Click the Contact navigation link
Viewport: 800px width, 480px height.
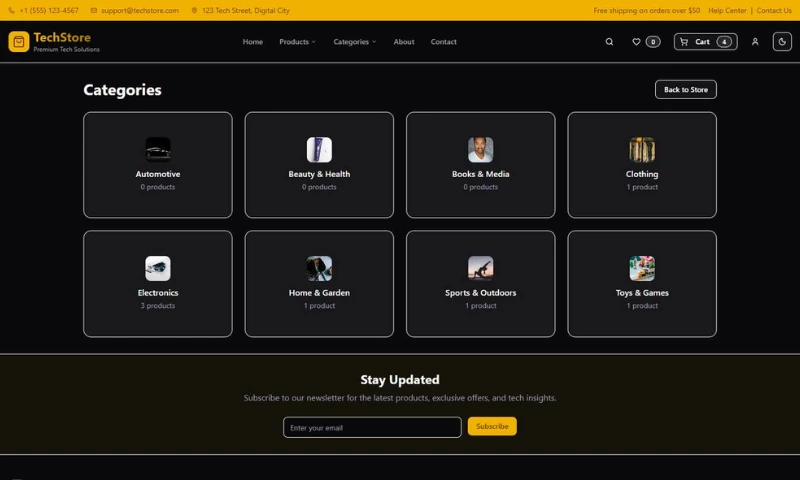(x=443, y=42)
